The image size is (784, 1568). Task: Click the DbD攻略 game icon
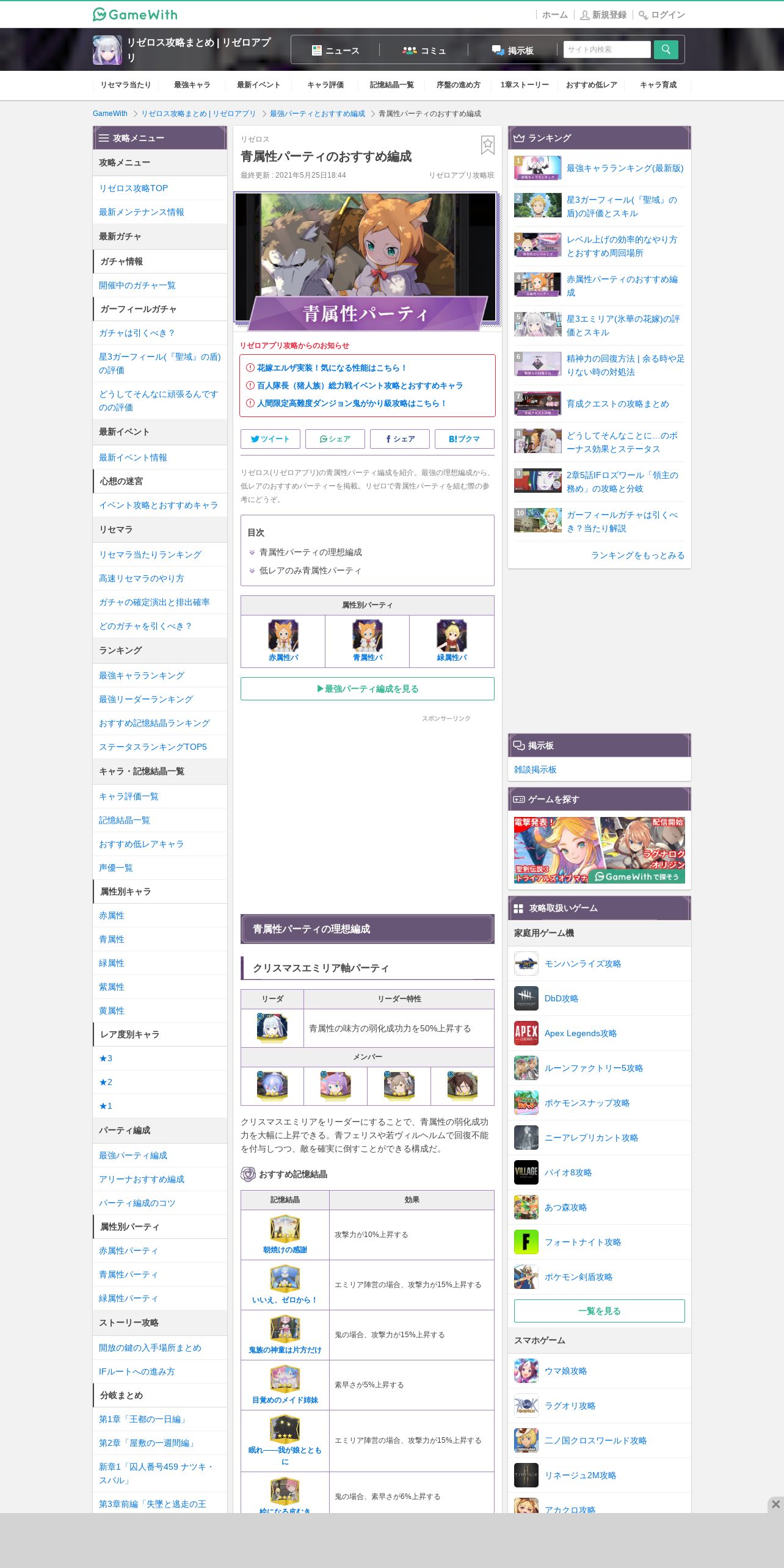526,998
